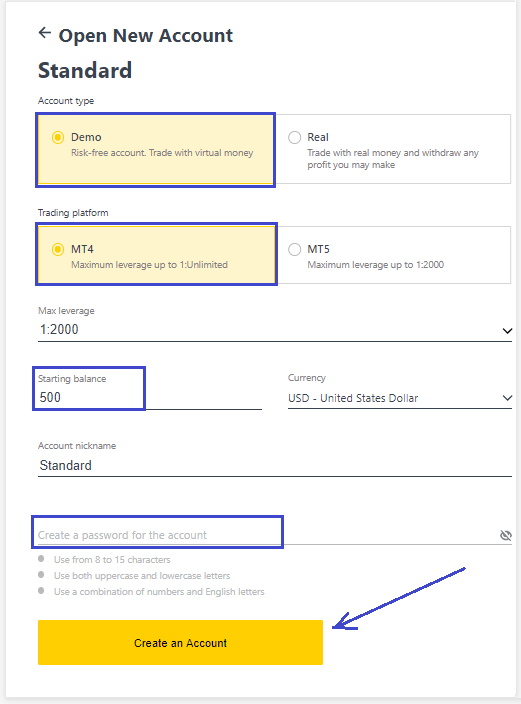This screenshot has width=521, height=704.
Task: Select the Real account option card
Action: (393, 149)
